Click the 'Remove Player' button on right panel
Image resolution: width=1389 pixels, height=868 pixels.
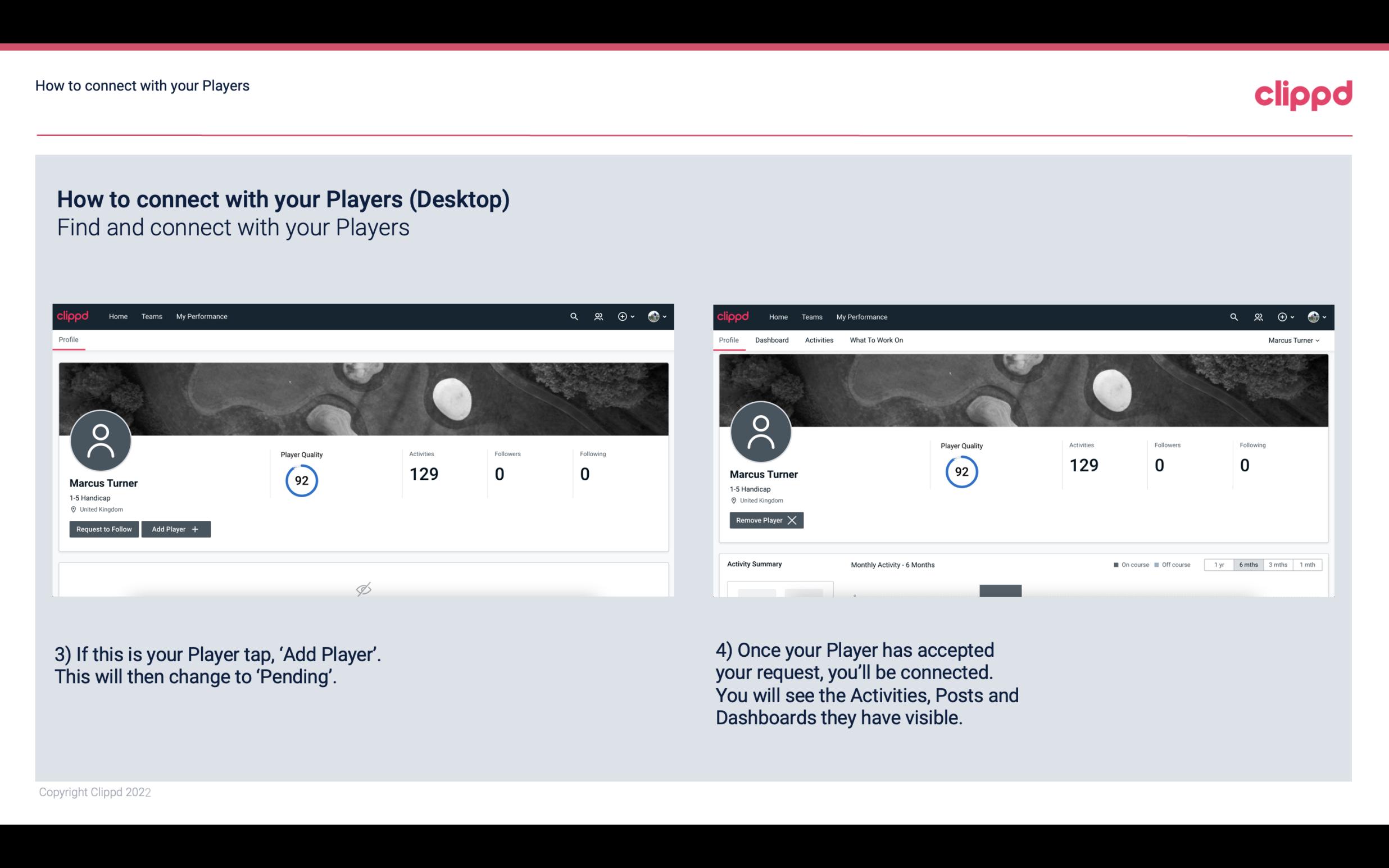[x=764, y=520]
